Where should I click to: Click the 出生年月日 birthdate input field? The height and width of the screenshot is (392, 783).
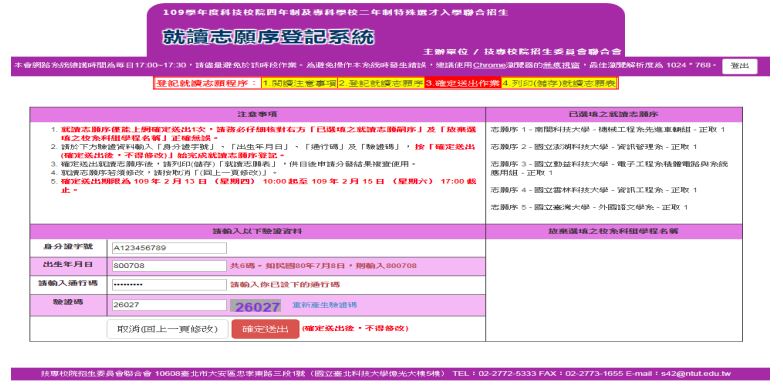click(169, 266)
